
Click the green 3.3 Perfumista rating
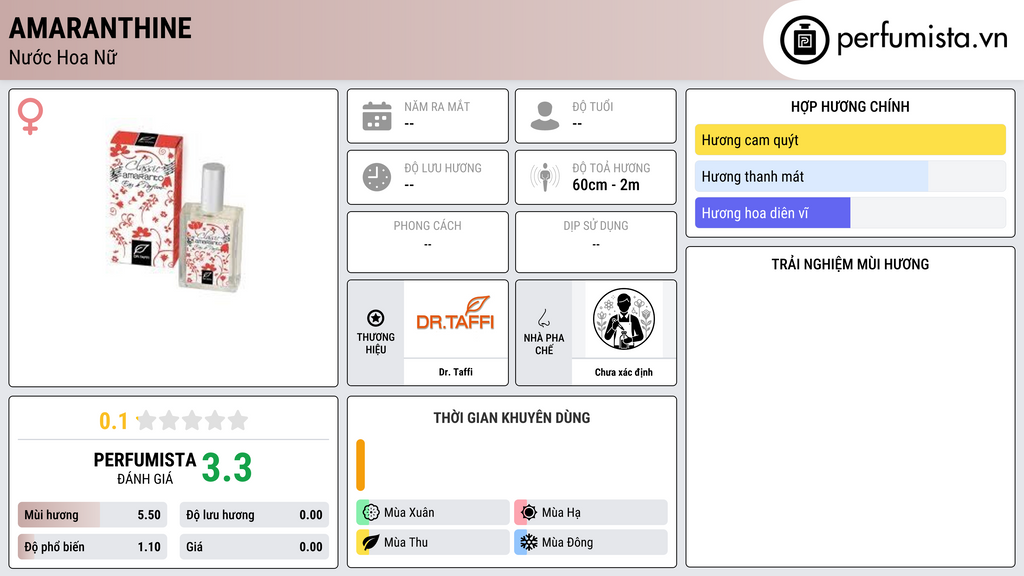227,468
